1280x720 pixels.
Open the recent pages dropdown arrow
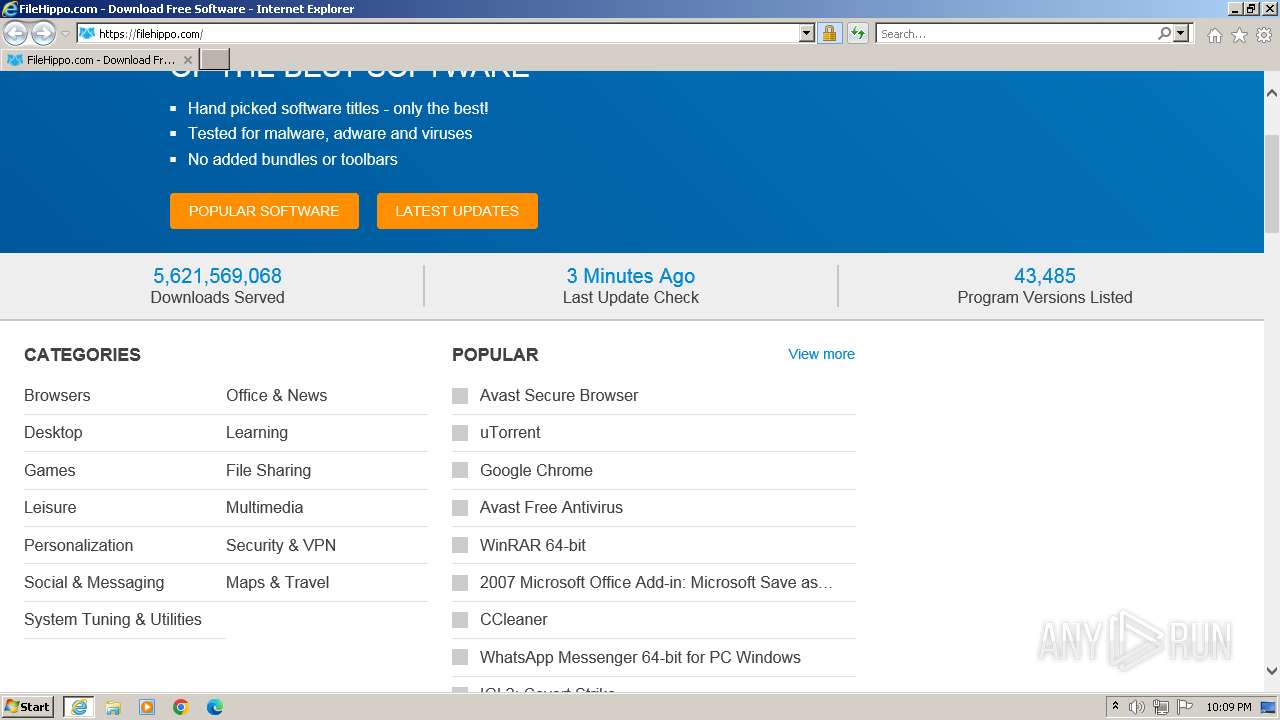pos(65,34)
